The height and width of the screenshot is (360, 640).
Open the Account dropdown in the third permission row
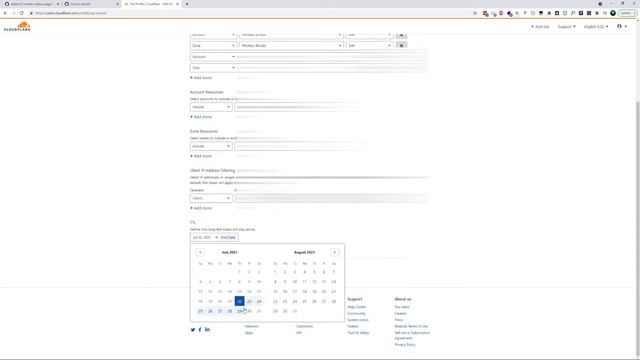[213, 57]
